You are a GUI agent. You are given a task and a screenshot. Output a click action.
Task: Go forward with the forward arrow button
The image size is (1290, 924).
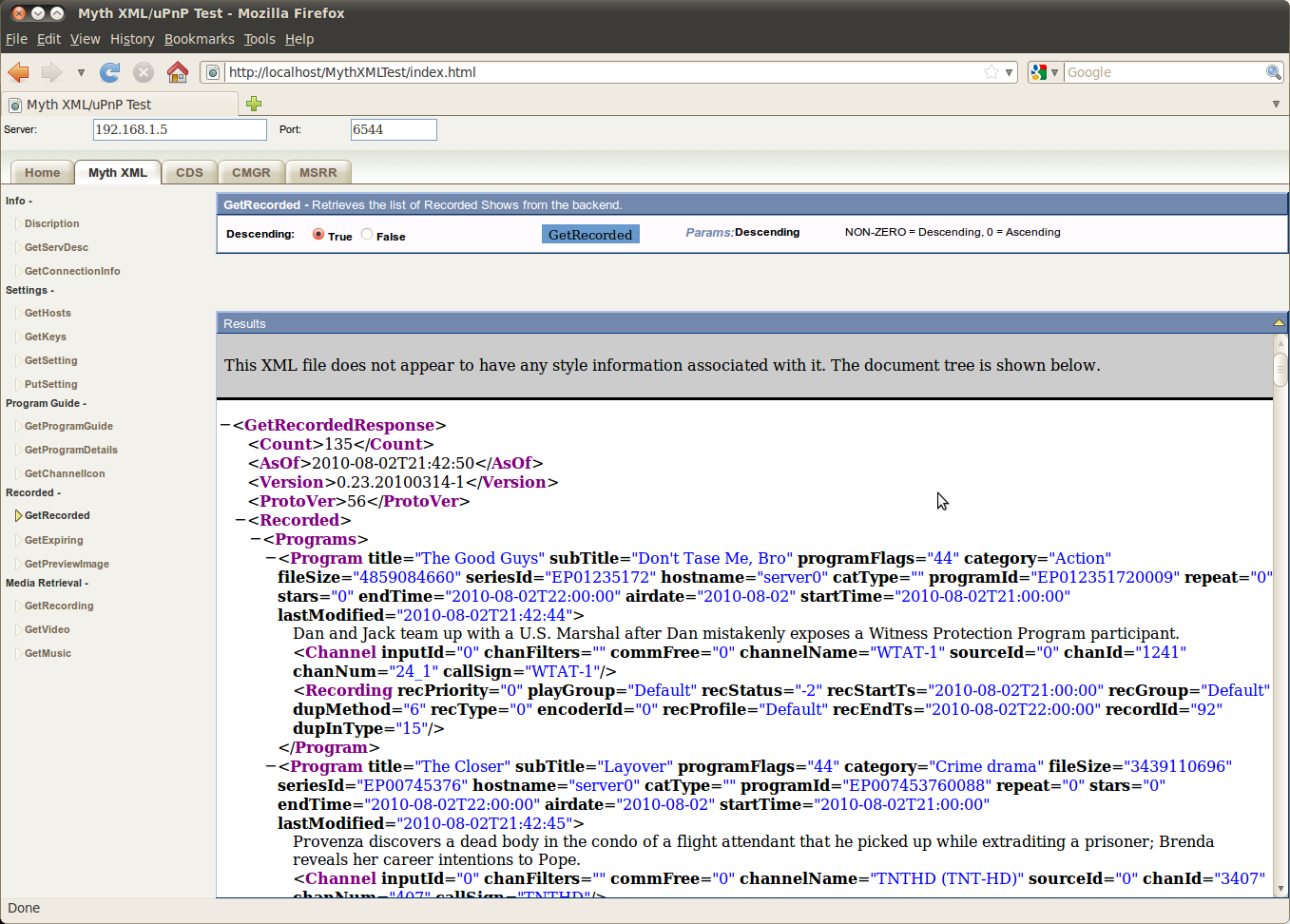coord(51,72)
